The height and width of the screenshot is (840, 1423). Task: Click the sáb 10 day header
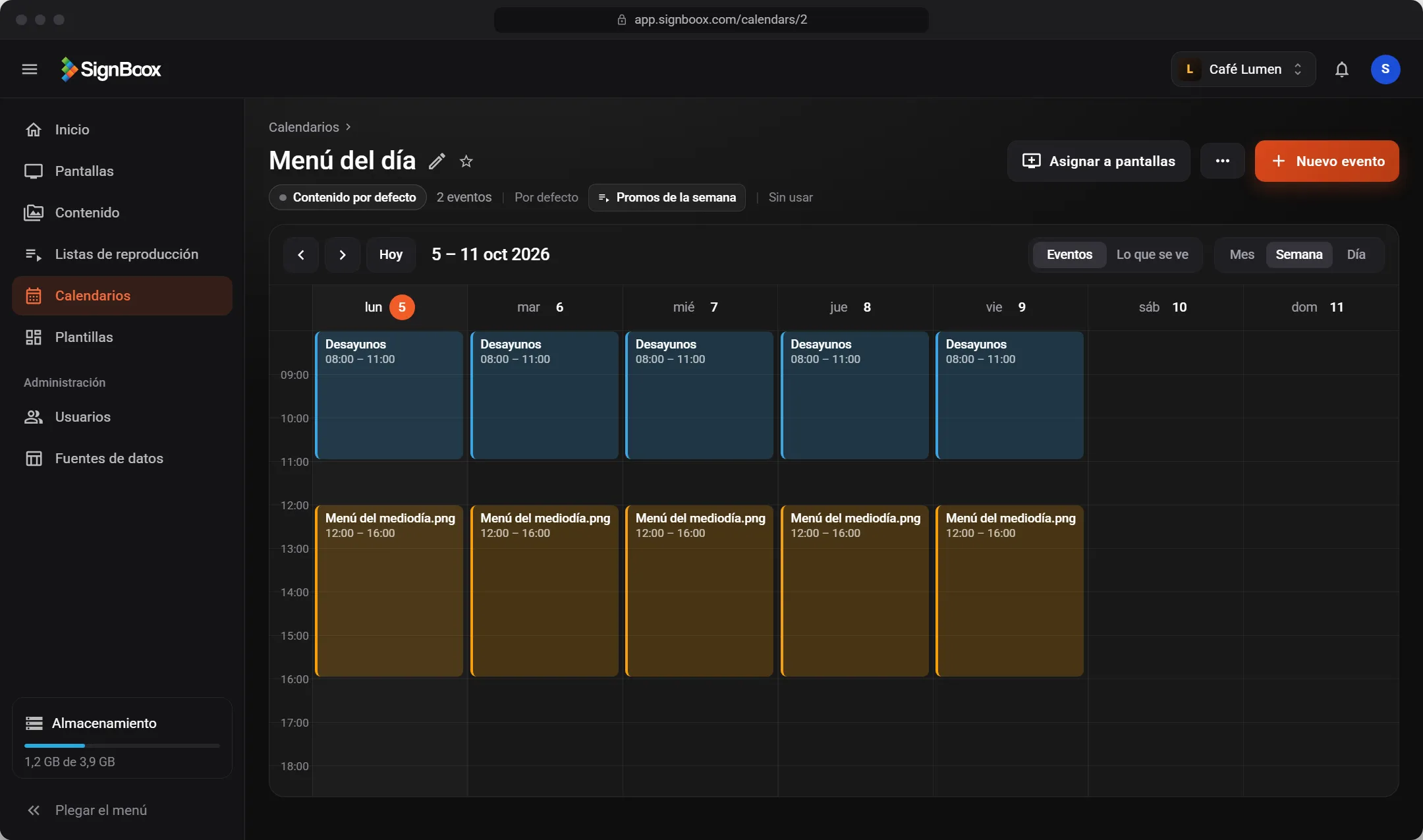[x=1165, y=308]
